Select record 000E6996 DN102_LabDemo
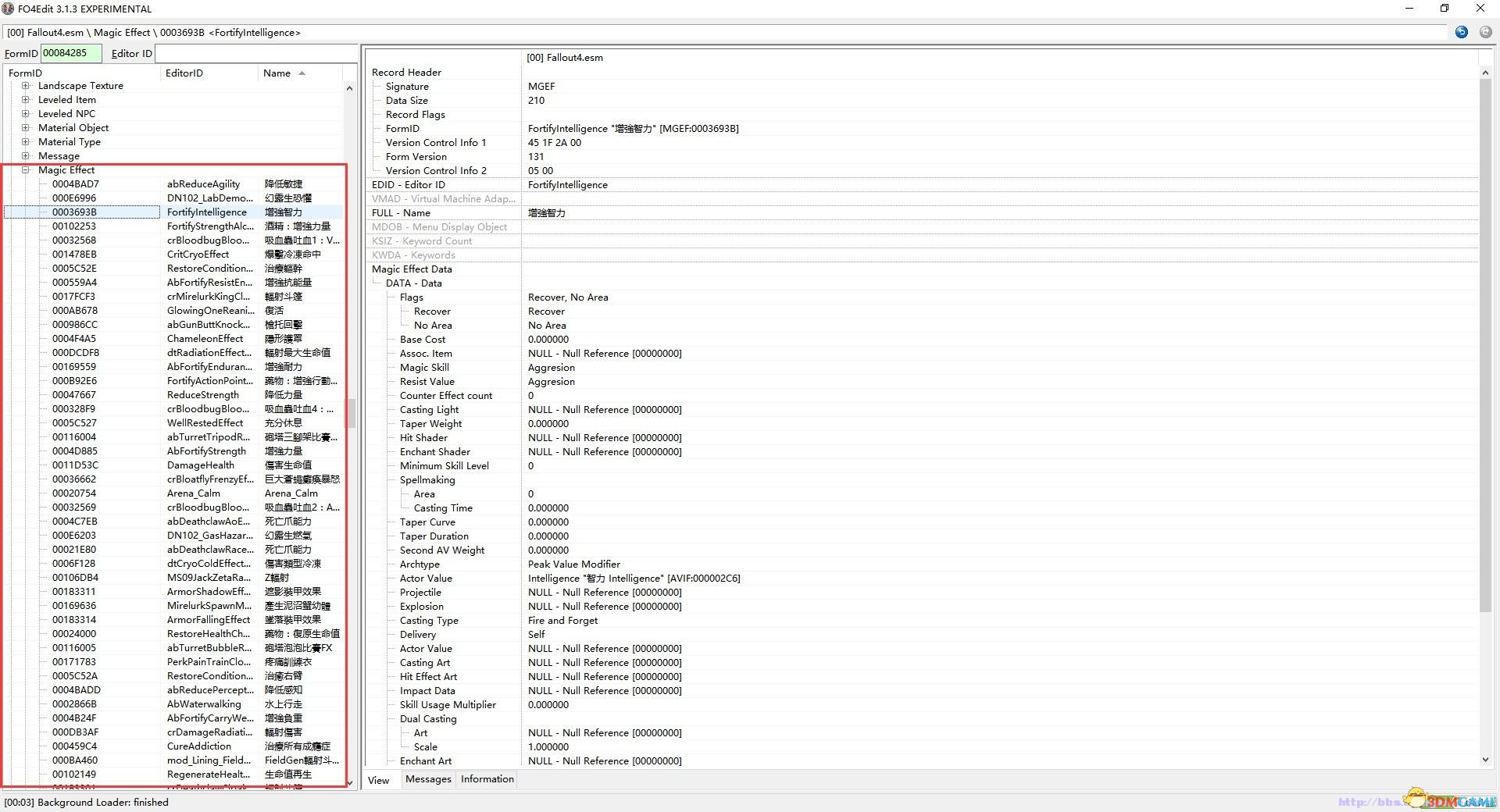Viewport: 1500px width, 812px height. (x=173, y=198)
